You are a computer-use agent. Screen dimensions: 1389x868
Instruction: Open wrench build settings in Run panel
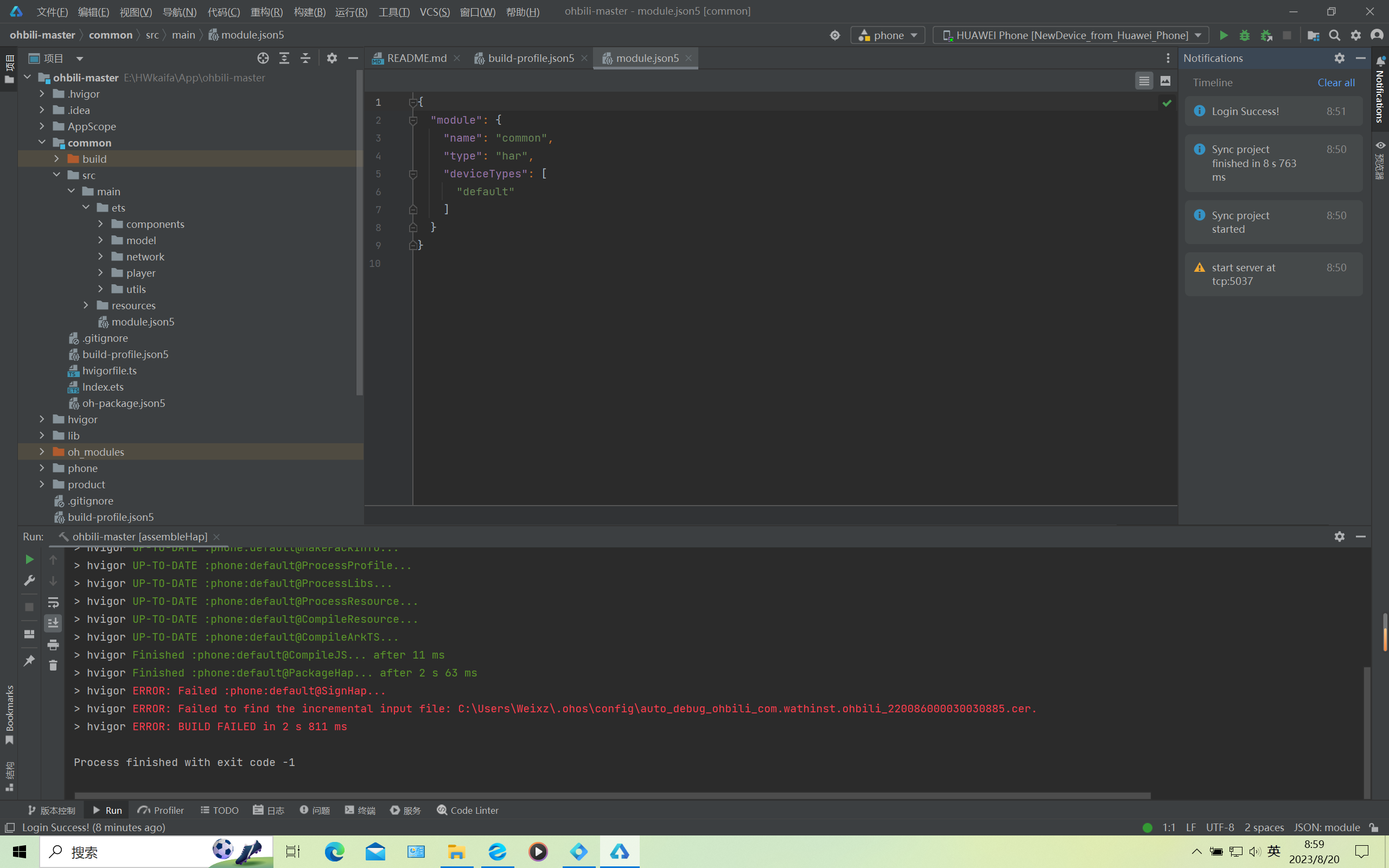tap(29, 580)
